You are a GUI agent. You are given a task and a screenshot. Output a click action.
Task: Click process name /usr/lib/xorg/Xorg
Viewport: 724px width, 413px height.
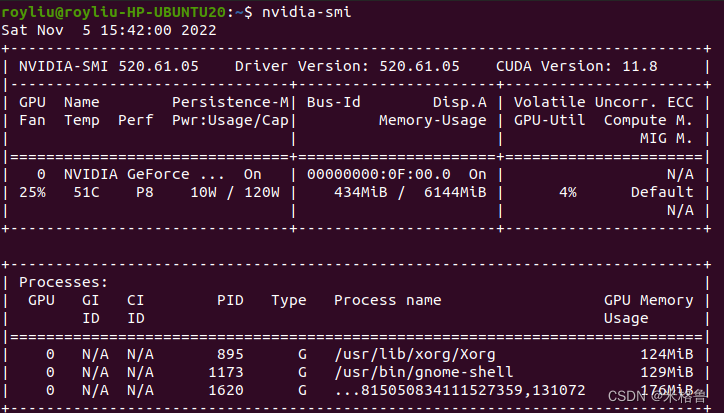tap(415, 354)
